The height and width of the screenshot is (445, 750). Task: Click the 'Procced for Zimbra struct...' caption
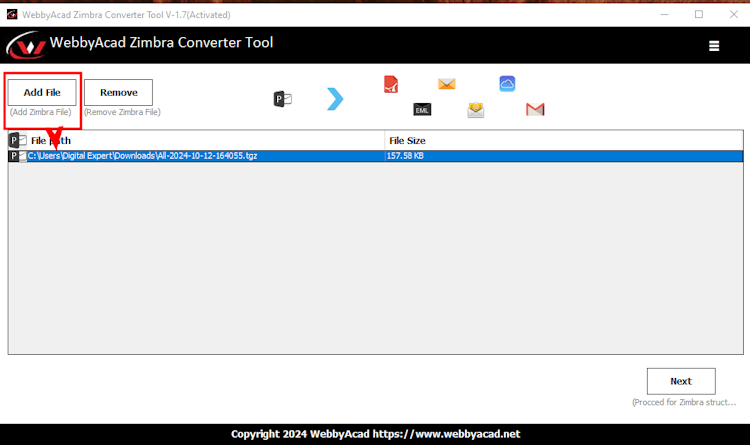click(684, 402)
